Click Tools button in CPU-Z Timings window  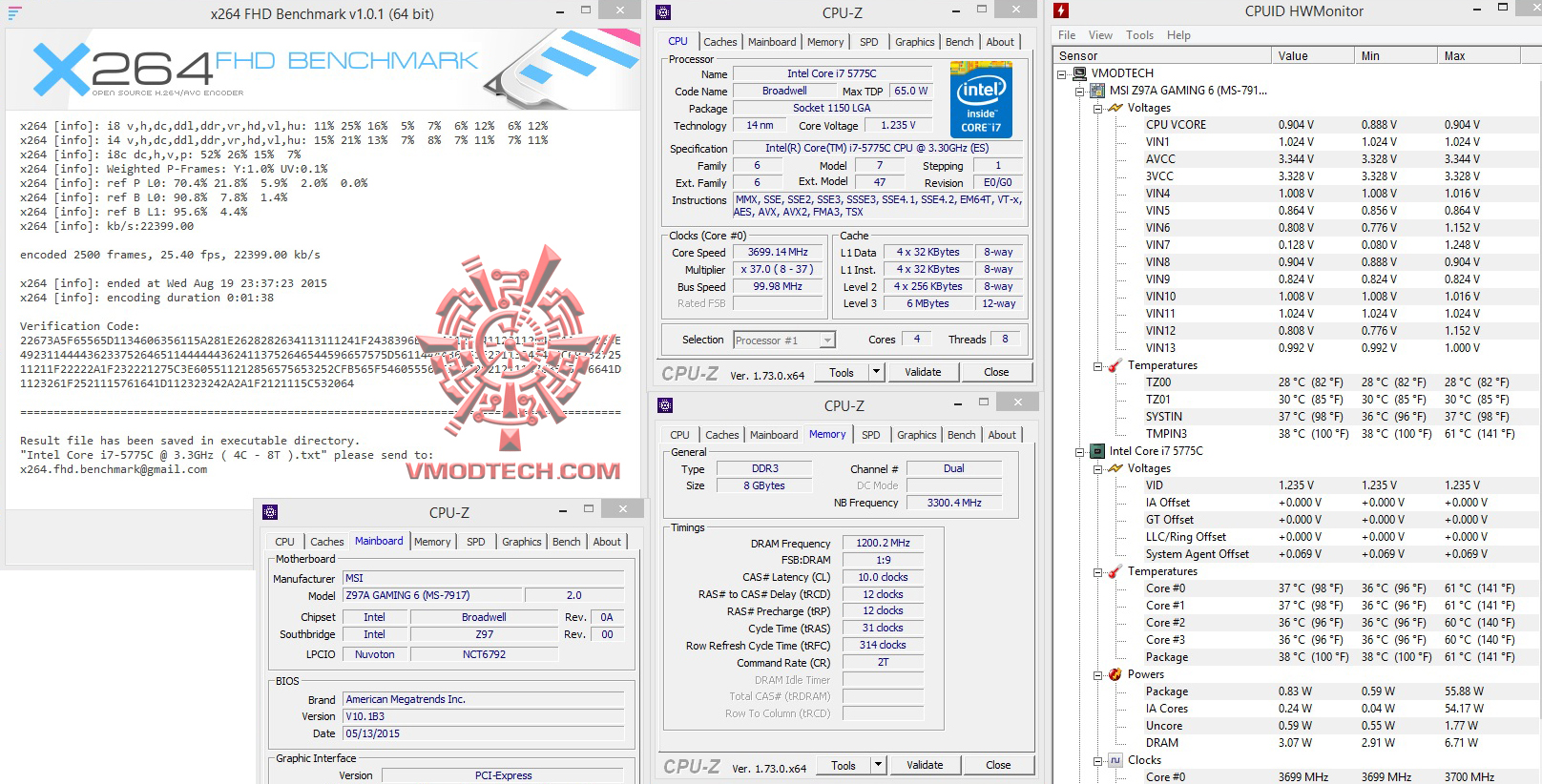click(844, 765)
